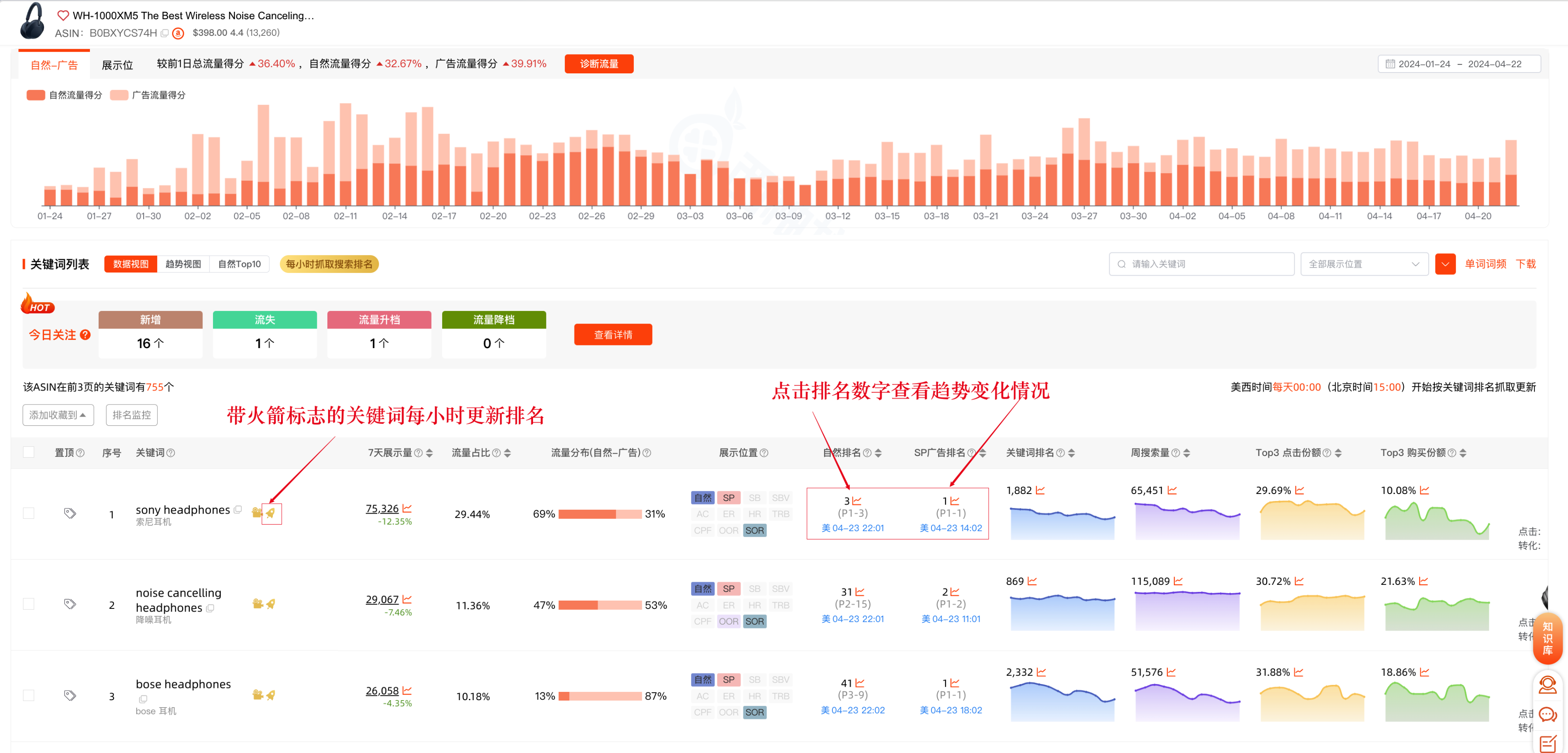Image resolution: width=1568 pixels, height=753 pixels.
Task: Click tag pin icon for noise cancelling headphones
Action: click(70, 604)
